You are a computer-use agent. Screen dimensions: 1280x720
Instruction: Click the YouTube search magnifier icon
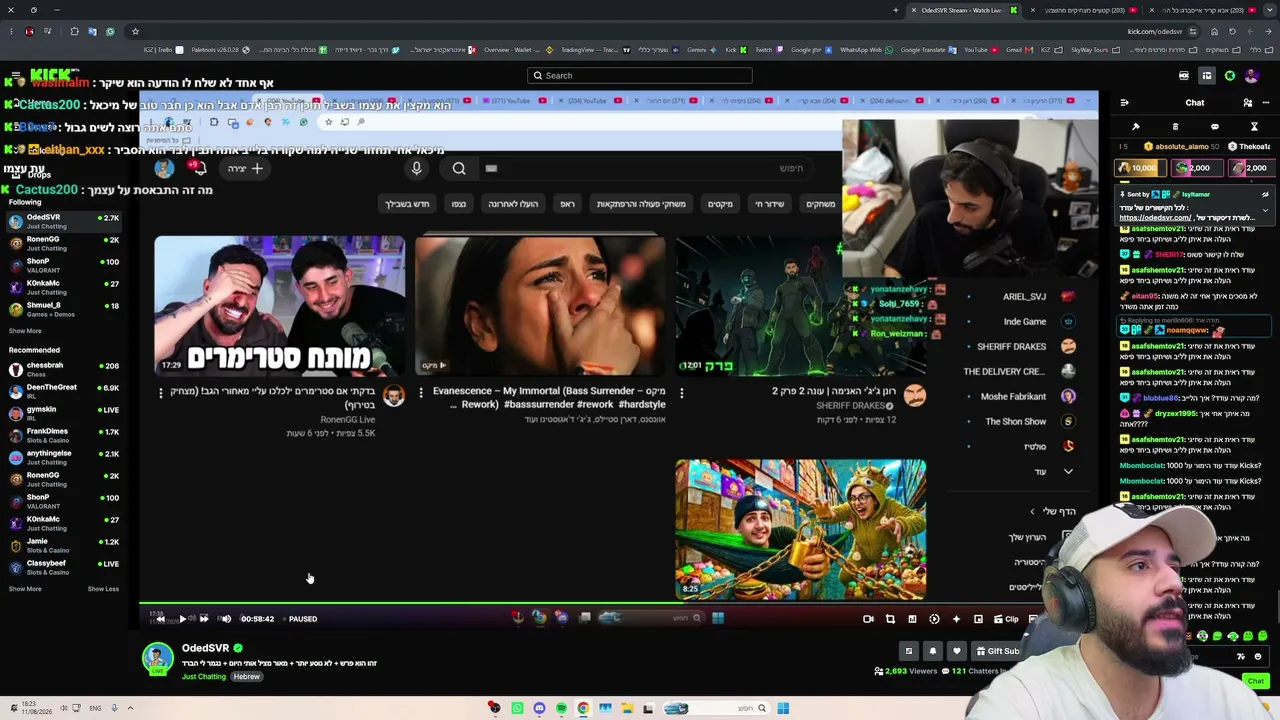(x=459, y=168)
